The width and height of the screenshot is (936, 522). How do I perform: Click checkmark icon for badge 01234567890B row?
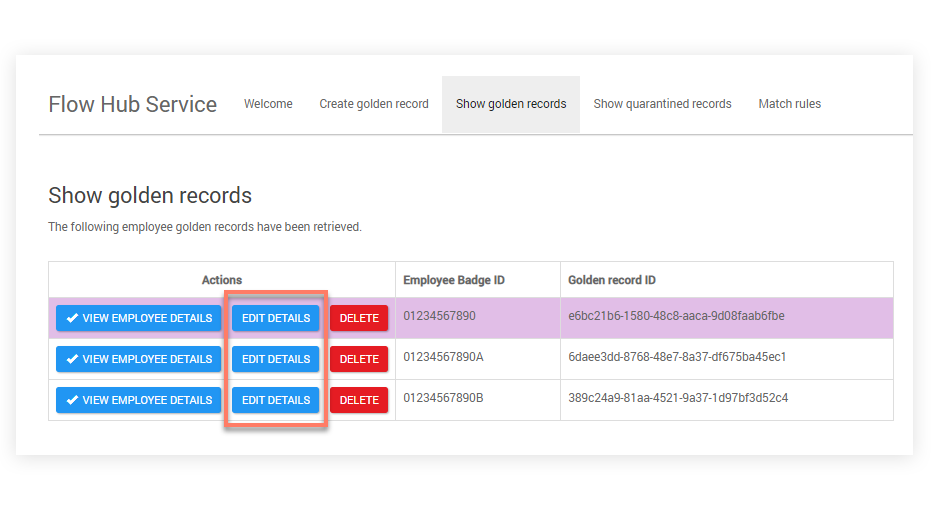(x=71, y=400)
